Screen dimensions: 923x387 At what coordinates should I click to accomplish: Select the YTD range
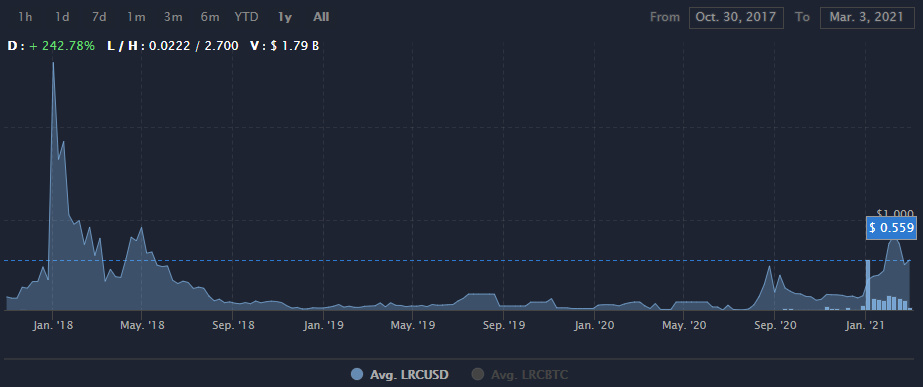pyautogui.click(x=246, y=17)
